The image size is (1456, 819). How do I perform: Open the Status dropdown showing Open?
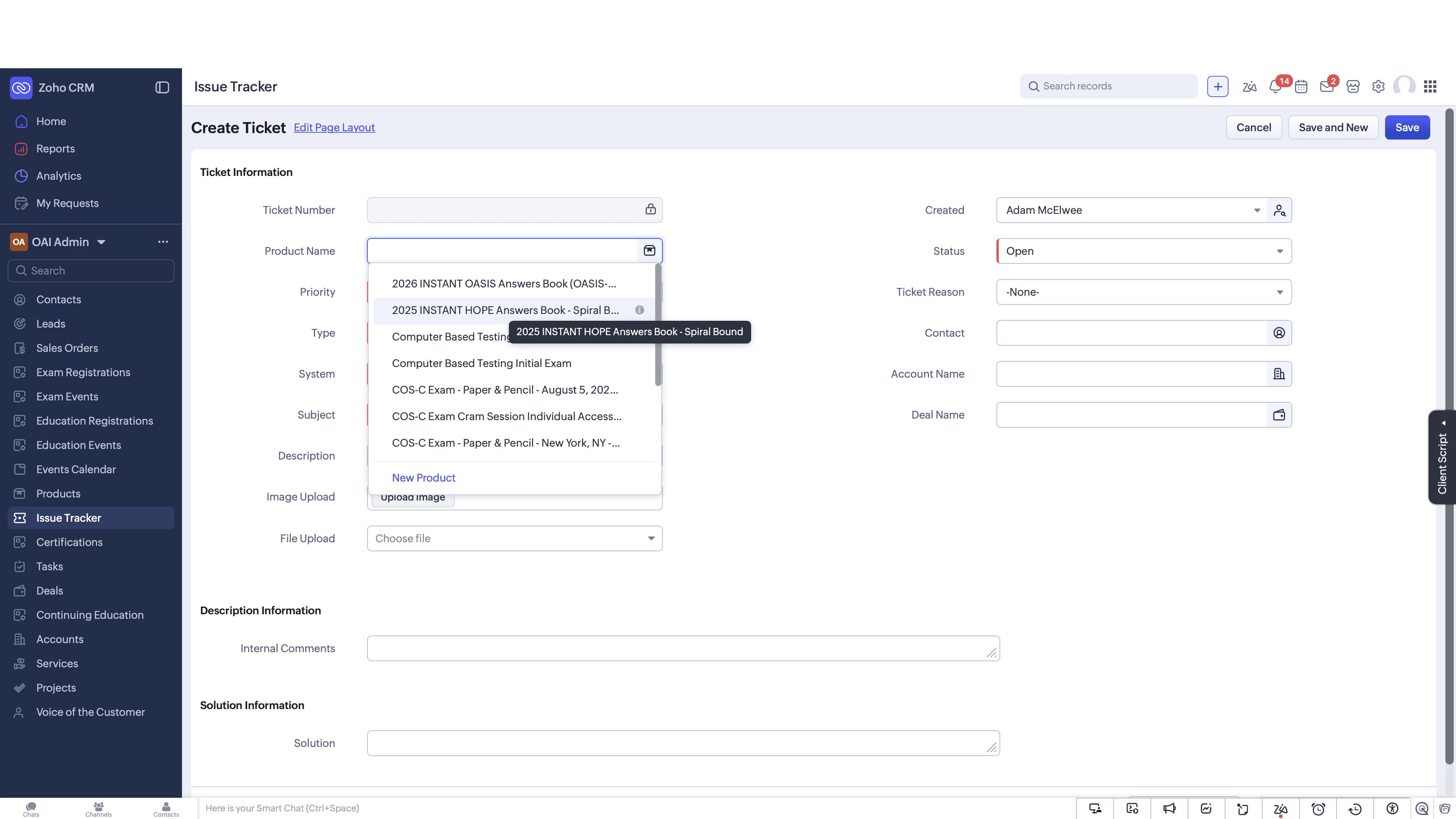[x=1144, y=251]
